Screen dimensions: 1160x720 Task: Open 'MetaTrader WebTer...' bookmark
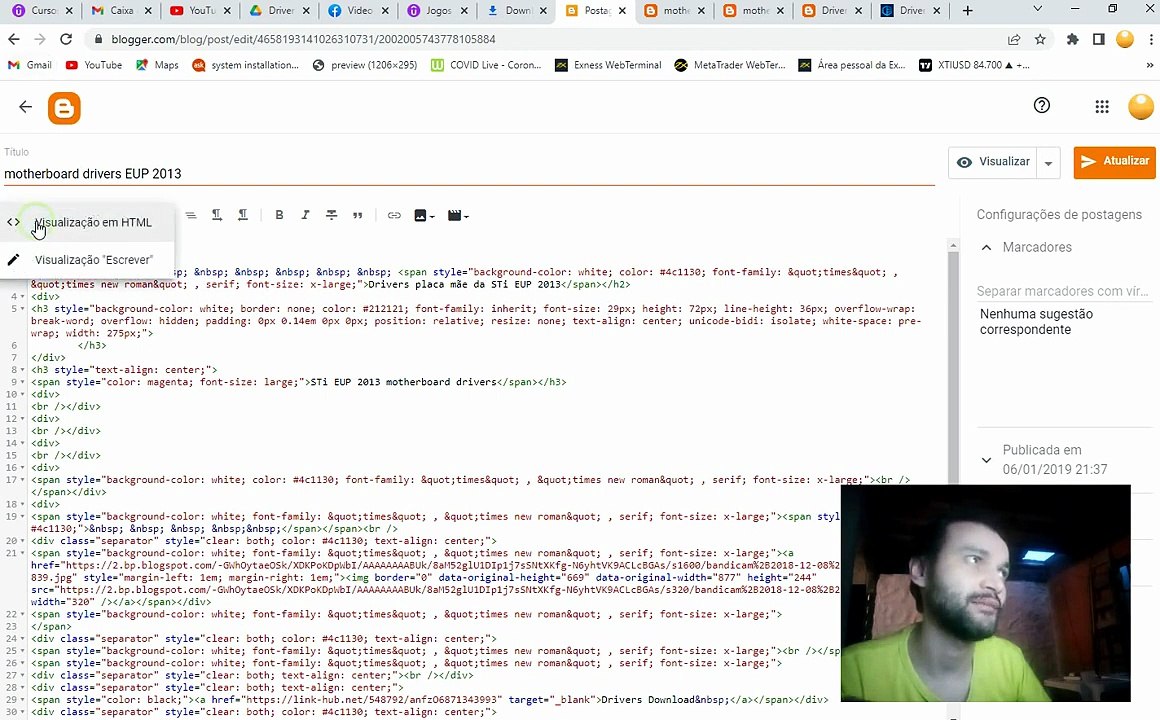pos(730,65)
